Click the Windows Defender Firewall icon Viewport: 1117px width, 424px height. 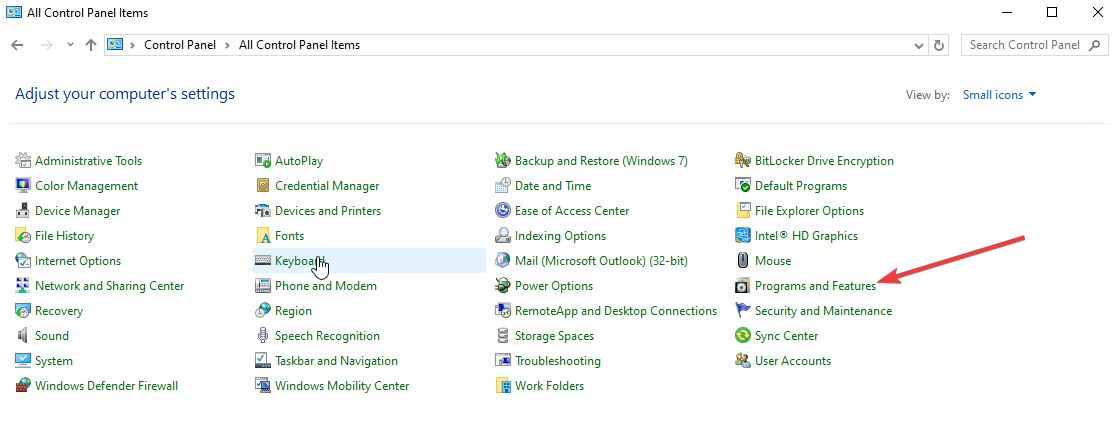(23, 386)
